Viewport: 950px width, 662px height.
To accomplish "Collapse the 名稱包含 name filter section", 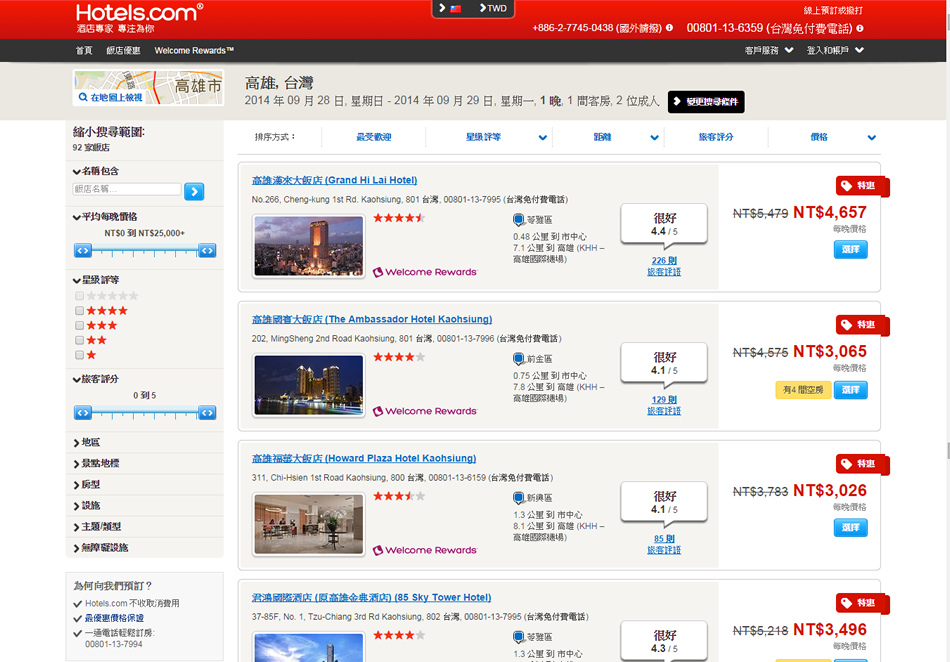I will point(96,171).
